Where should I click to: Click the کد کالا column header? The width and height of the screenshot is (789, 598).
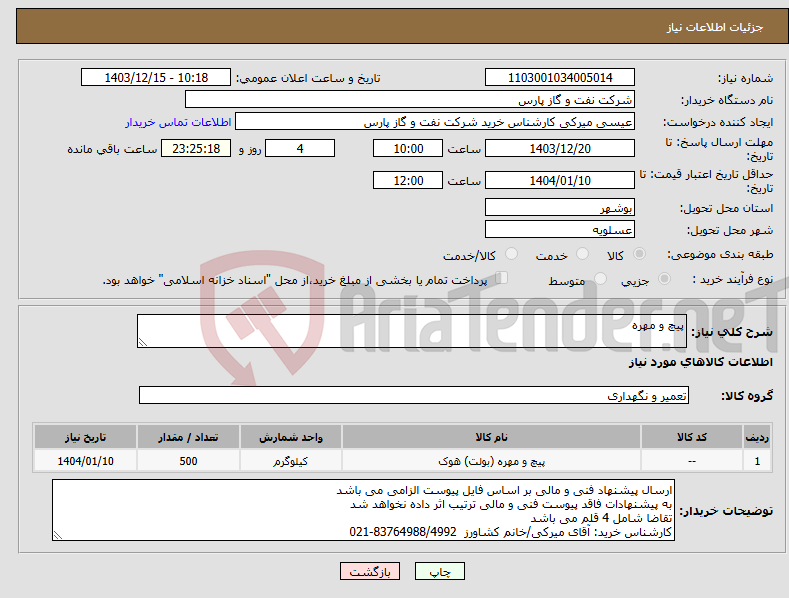coord(692,437)
